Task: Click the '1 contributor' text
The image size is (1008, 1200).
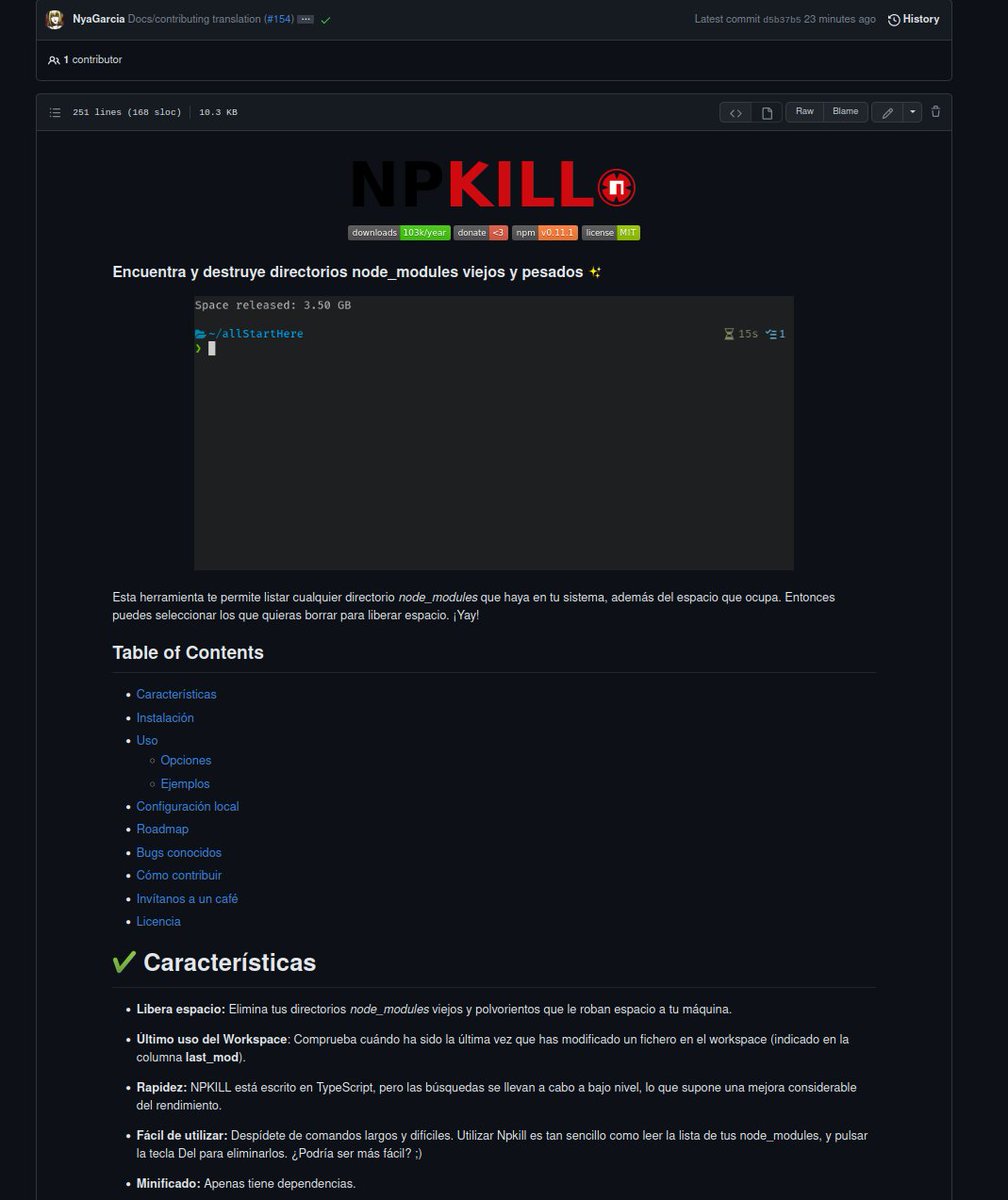Action: coord(93,60)
